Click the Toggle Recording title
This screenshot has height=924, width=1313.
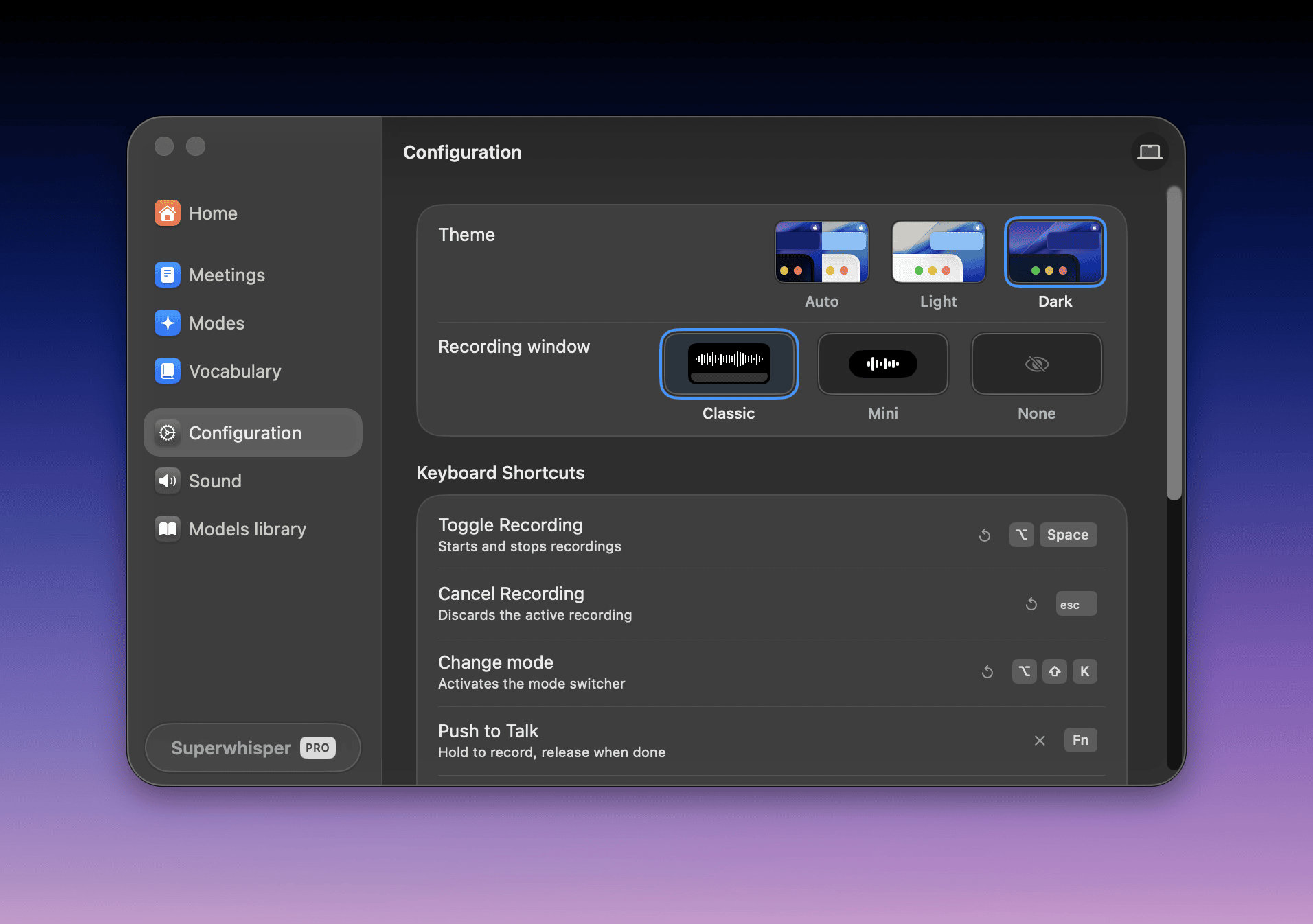tap(510, 525)
